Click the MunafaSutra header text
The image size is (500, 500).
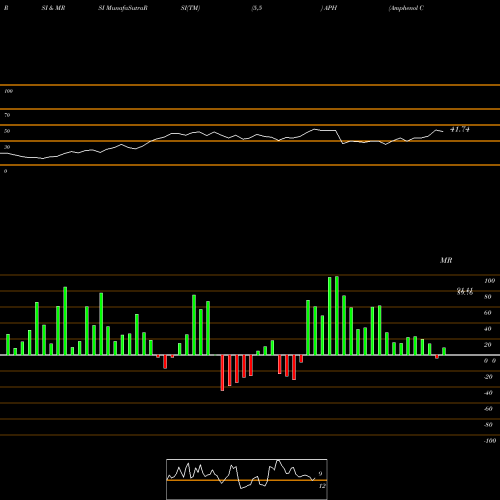click(123, 8)
